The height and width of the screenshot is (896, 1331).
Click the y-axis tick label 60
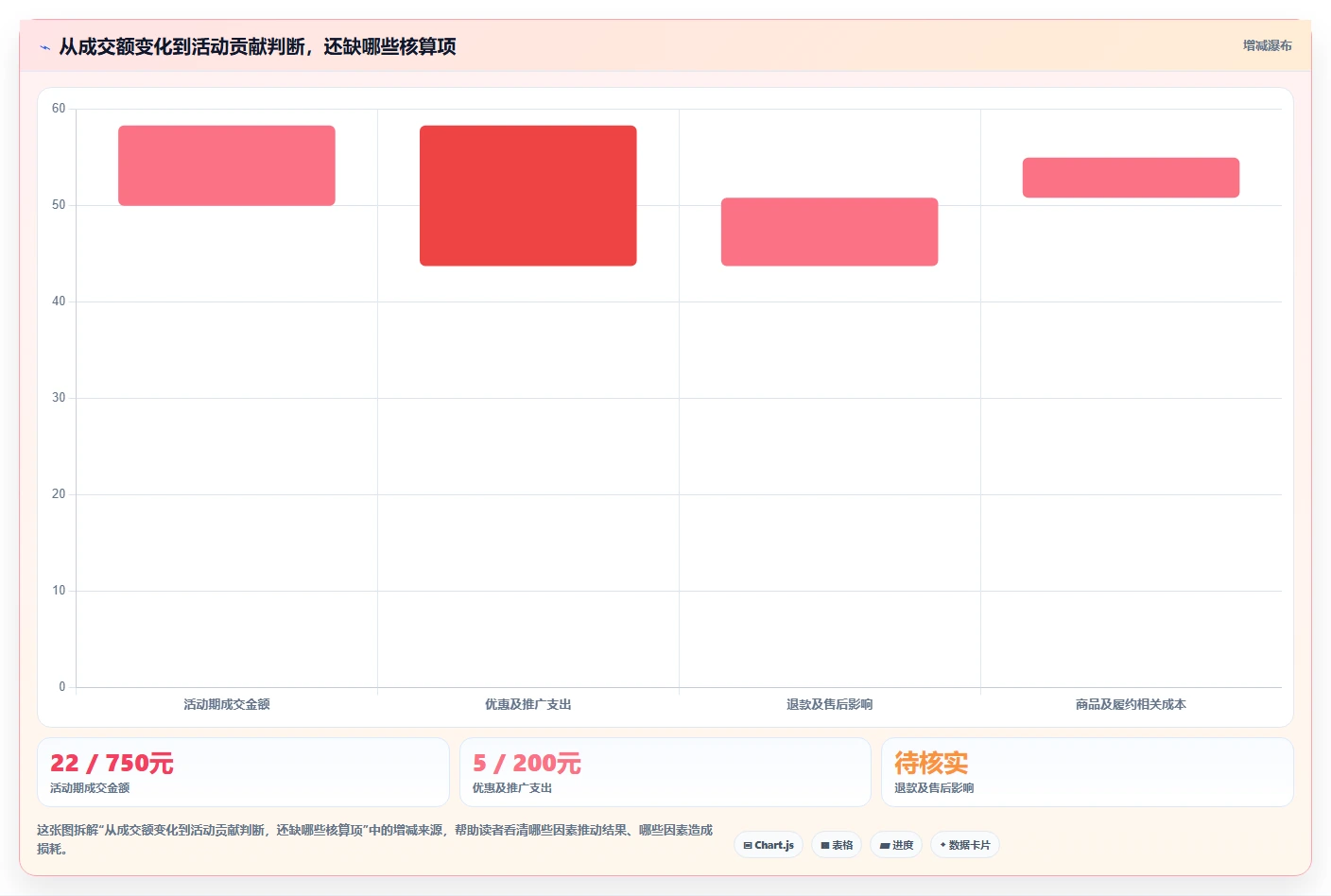(59, 109)
